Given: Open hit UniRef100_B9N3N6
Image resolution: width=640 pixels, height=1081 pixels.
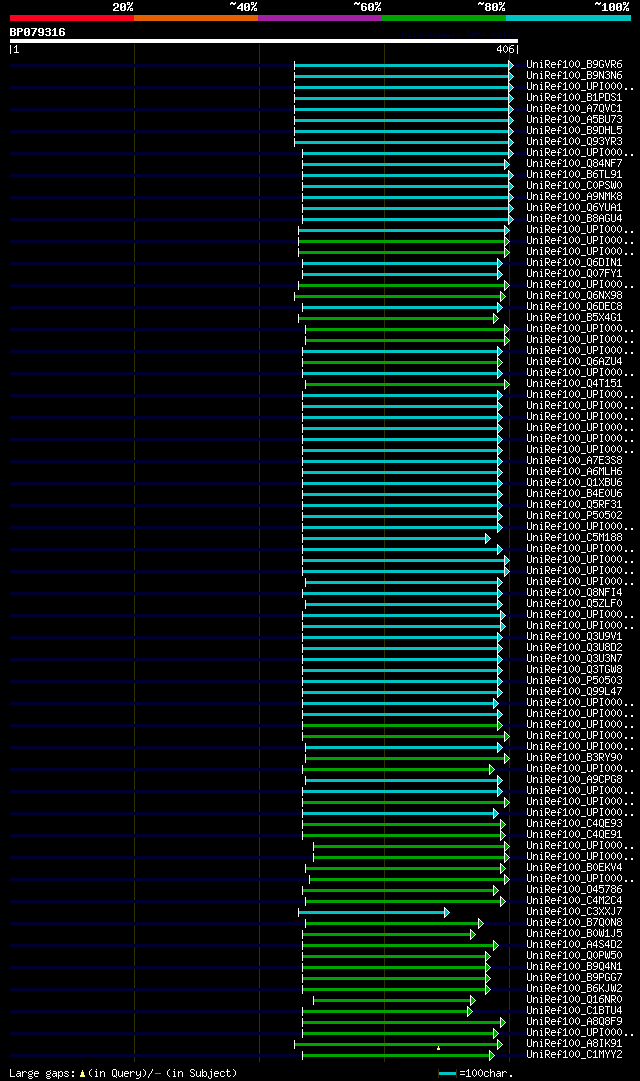Looking at the screenshot, I should click(574, 76).
